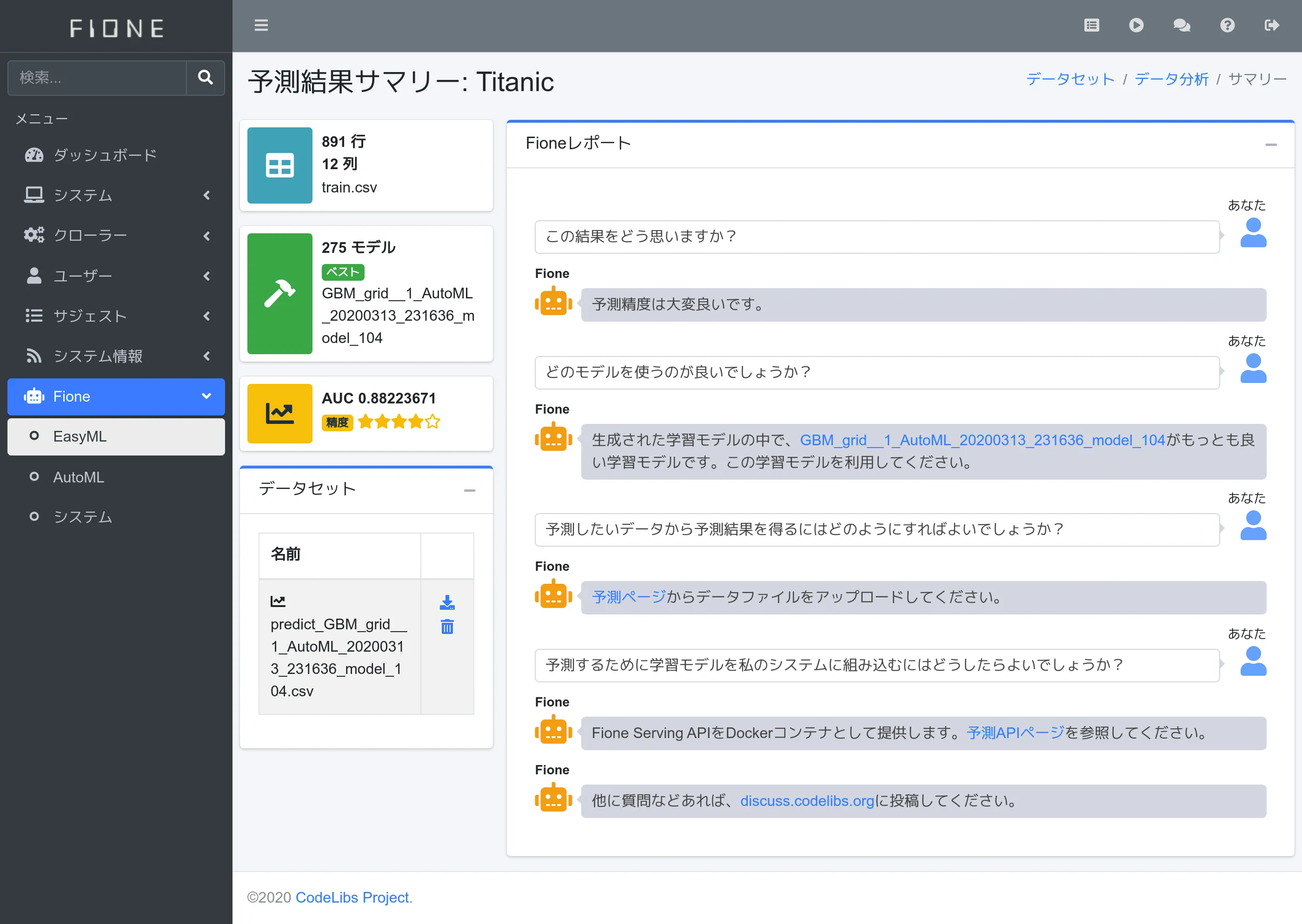
Task: Click Fione robot icon beside 予測ページ reply
Action: pos(553,594)
